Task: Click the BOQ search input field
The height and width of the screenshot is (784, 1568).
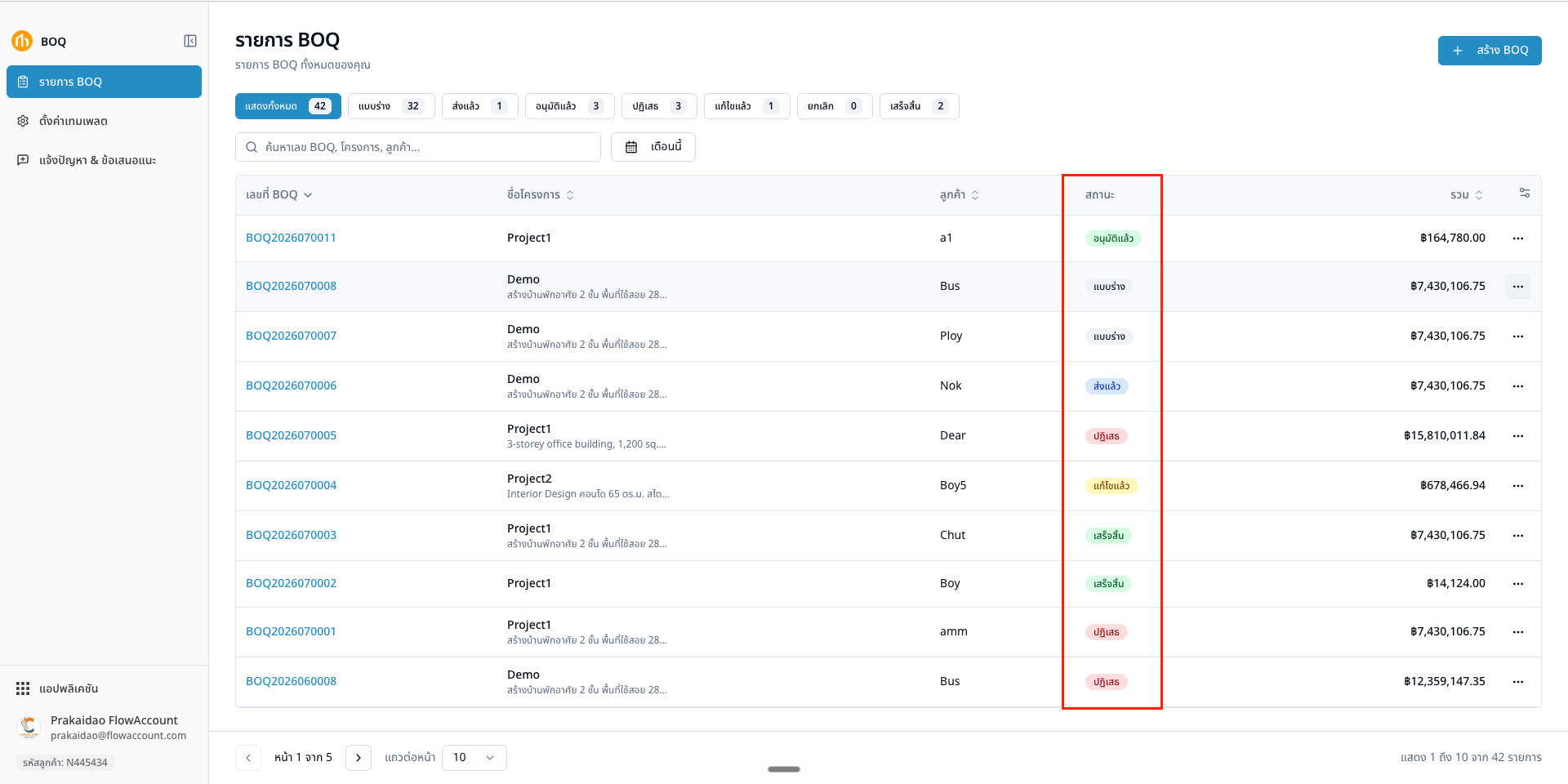Action: (418, 147)
